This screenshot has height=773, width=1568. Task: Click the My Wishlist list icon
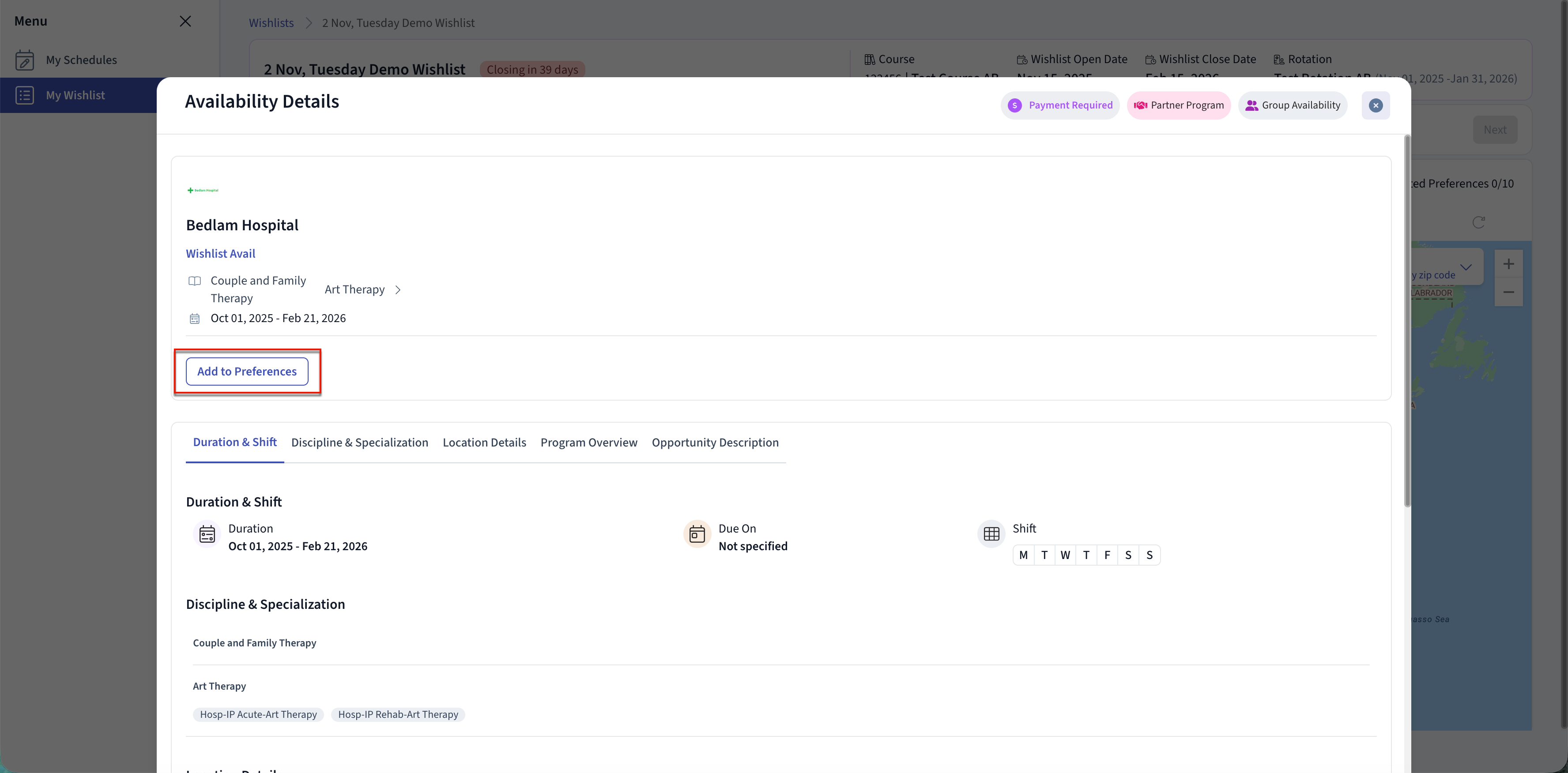24,95
